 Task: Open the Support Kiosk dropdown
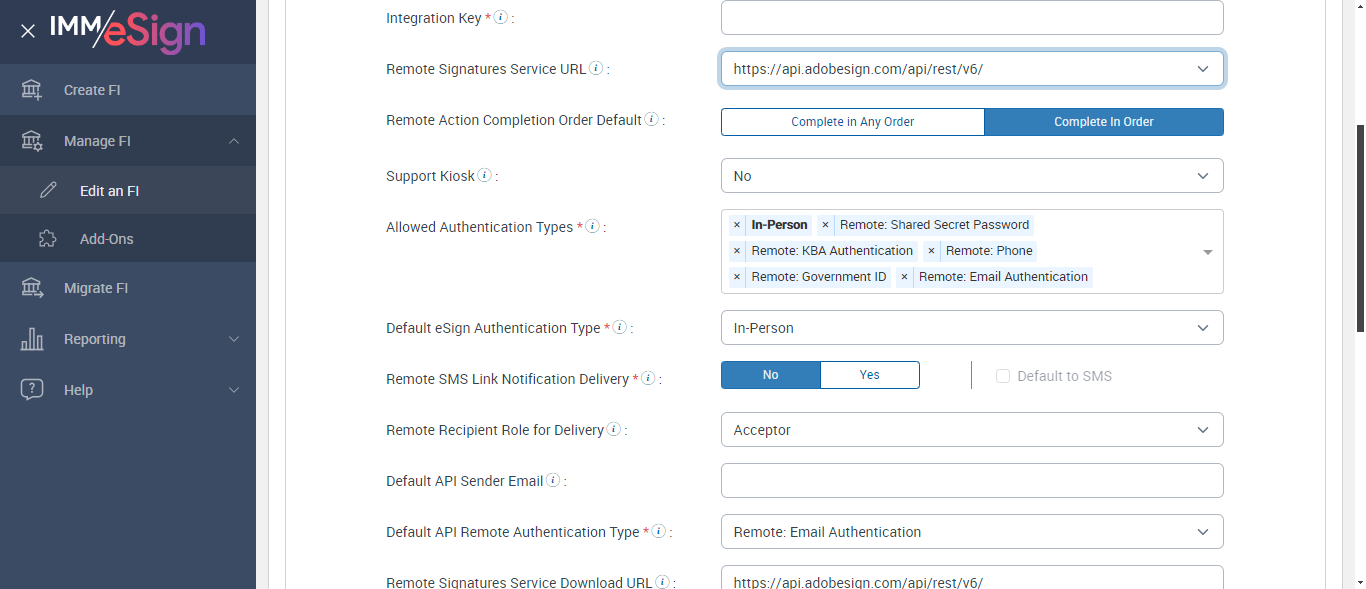[971, 176]
